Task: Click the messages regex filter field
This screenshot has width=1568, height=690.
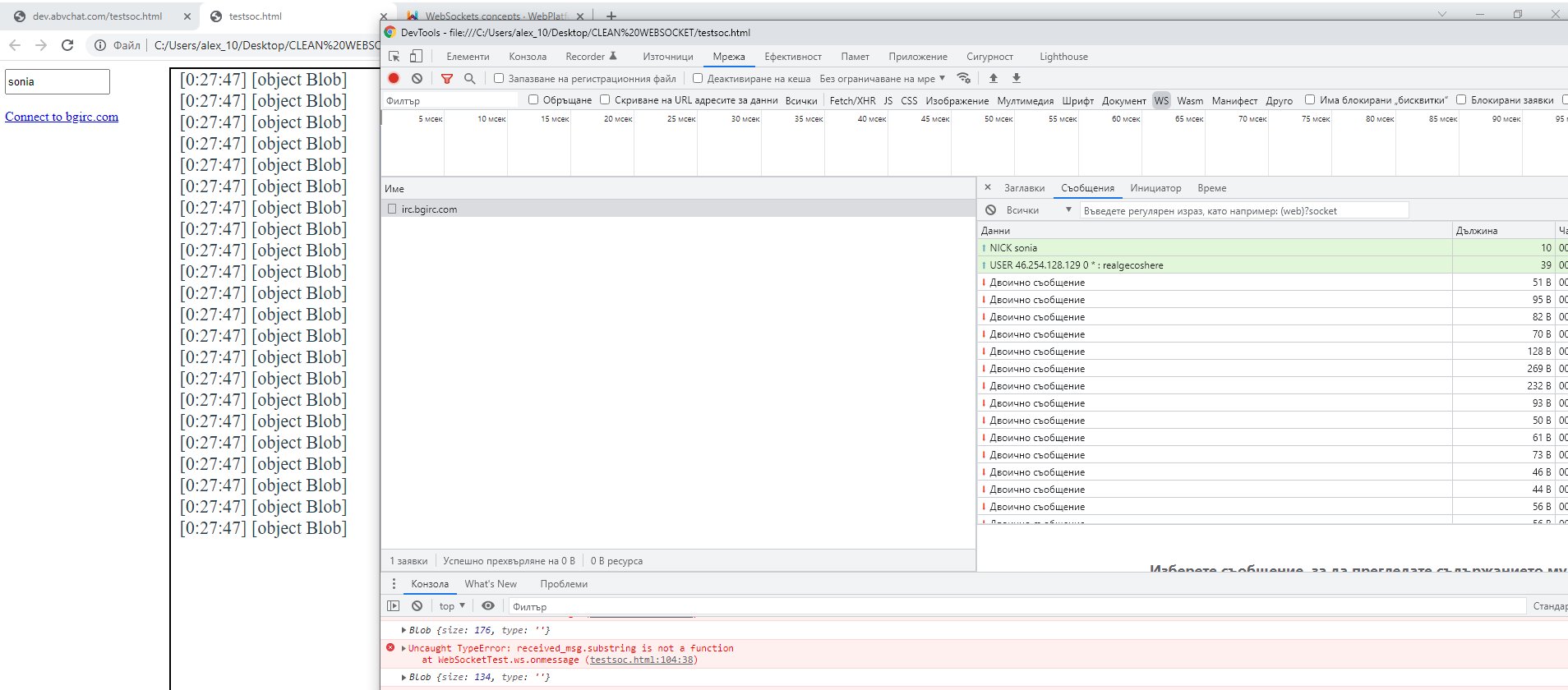Action: tap(1244, 210)
